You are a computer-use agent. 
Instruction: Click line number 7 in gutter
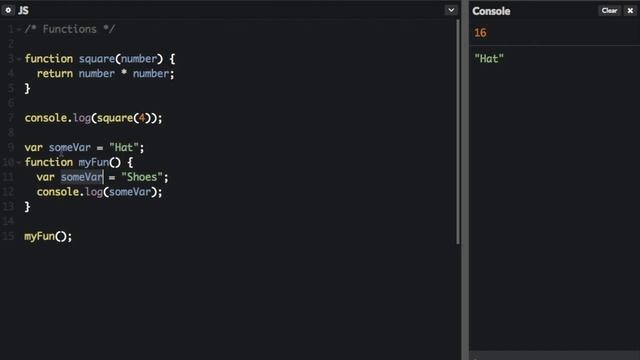11,118
